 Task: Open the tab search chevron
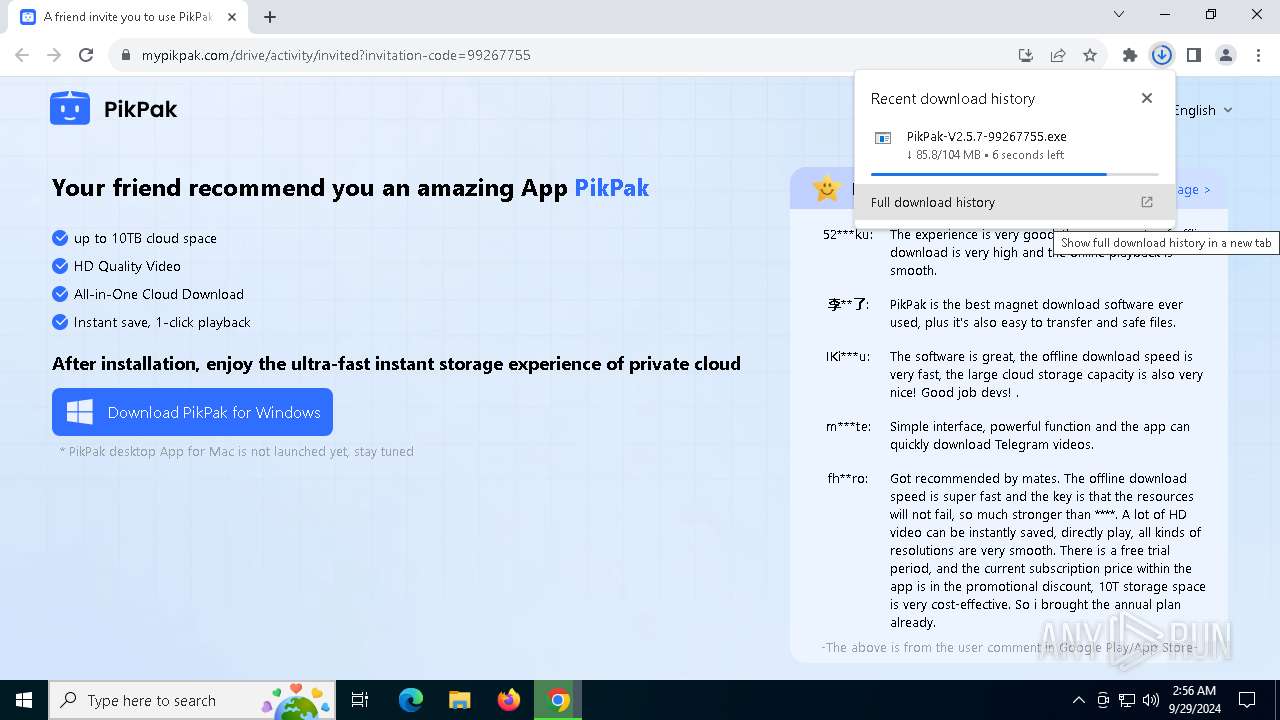1119,15
